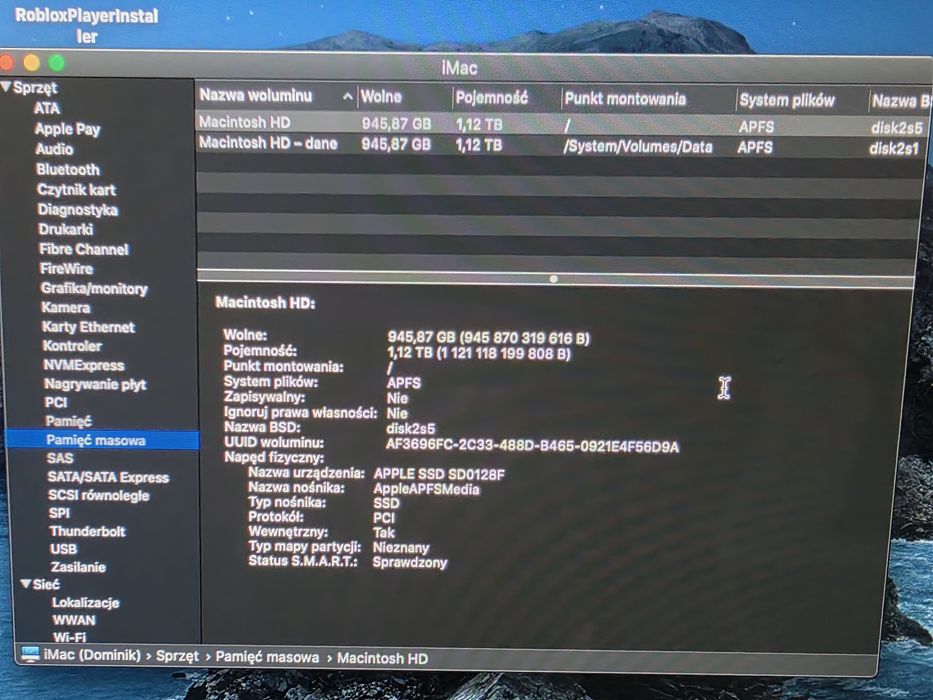
Task: Open the Thunderbolt category
Action: point(87,531)
